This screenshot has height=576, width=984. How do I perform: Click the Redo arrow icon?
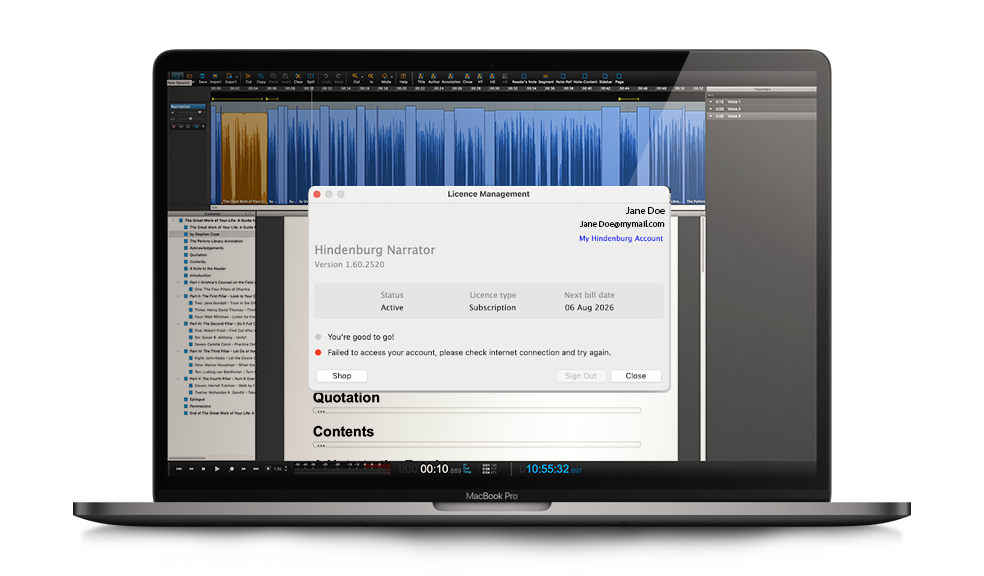(339, 78)
